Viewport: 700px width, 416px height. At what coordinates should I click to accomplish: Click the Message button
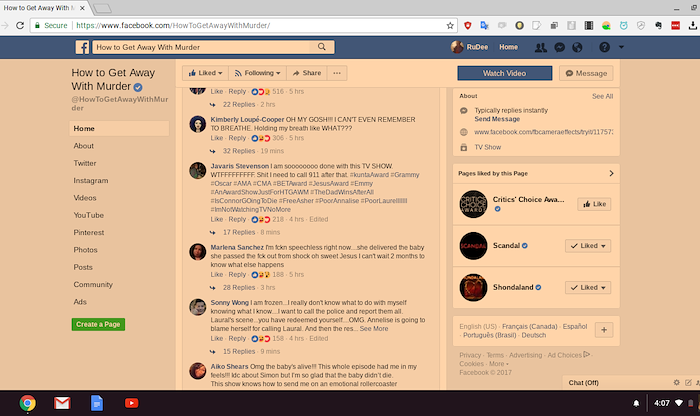(586, 73)
